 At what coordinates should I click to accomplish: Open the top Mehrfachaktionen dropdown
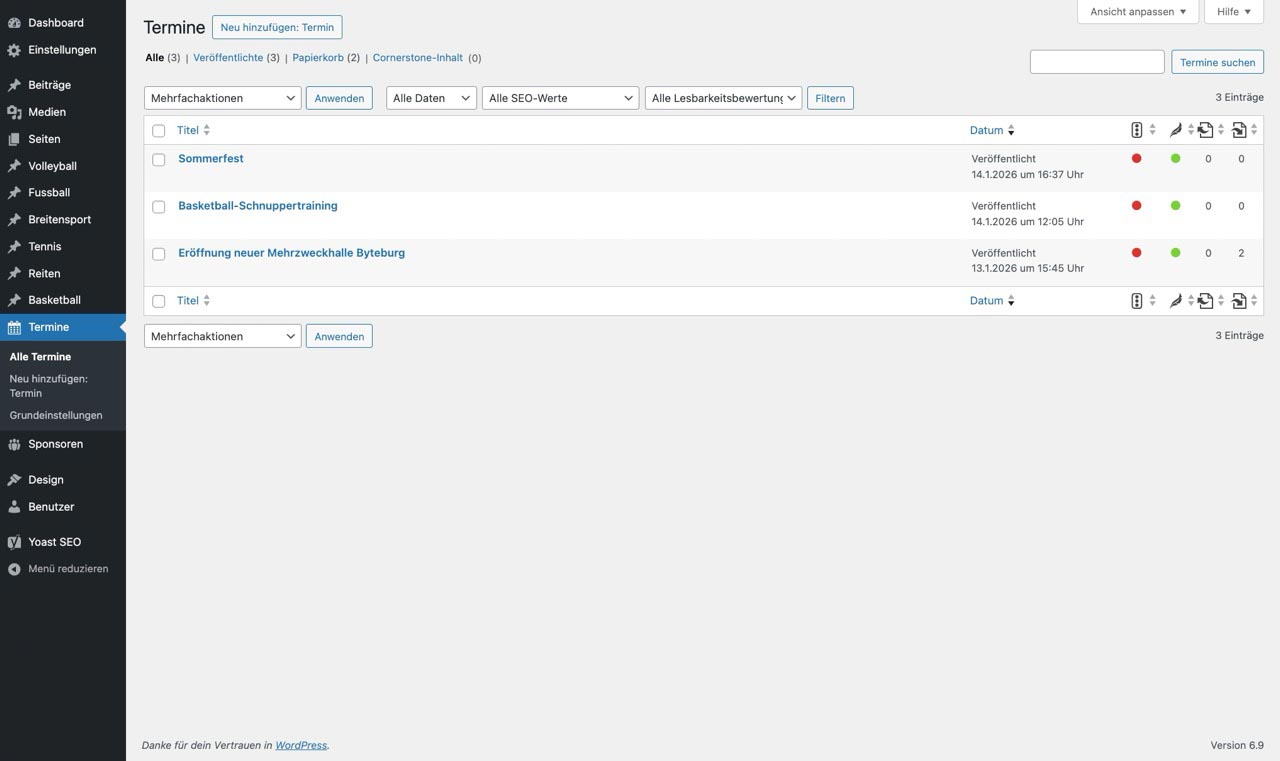[x=222, y=98]
